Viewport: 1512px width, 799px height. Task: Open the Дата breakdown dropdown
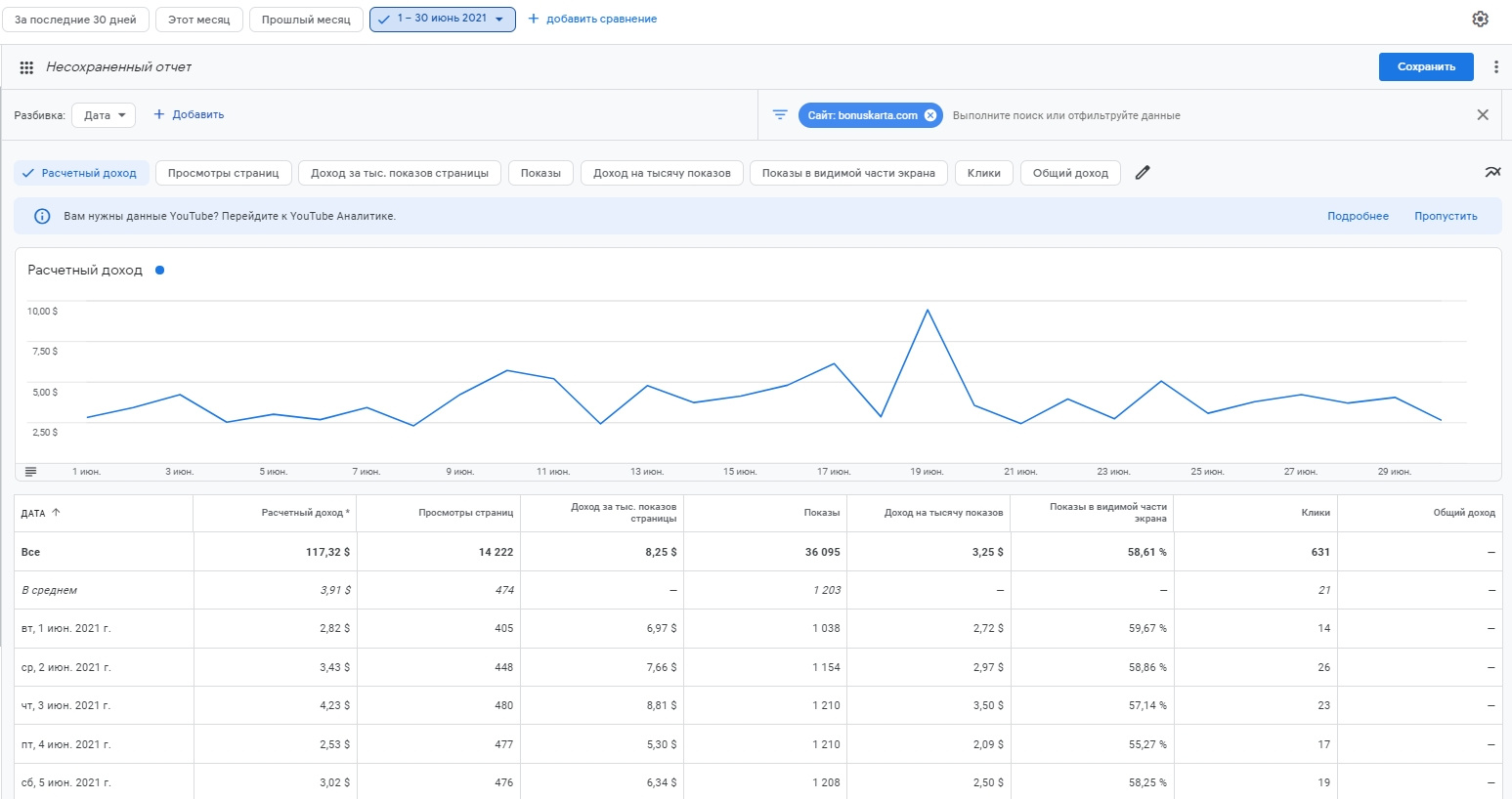(106, 115)
